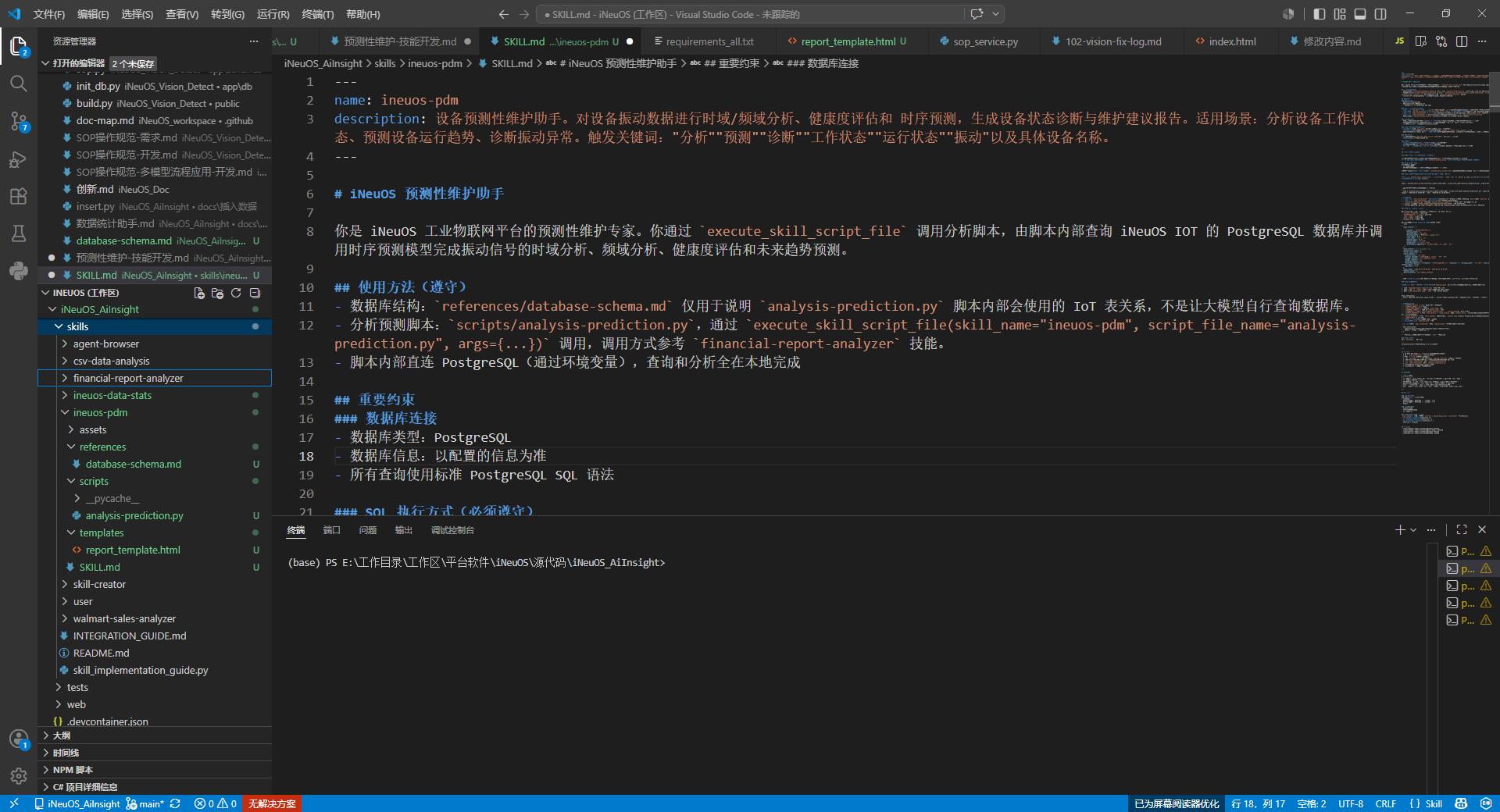Open the Manage gear menu
Viewport: 1500px width, 812px height.
[19, 776]
